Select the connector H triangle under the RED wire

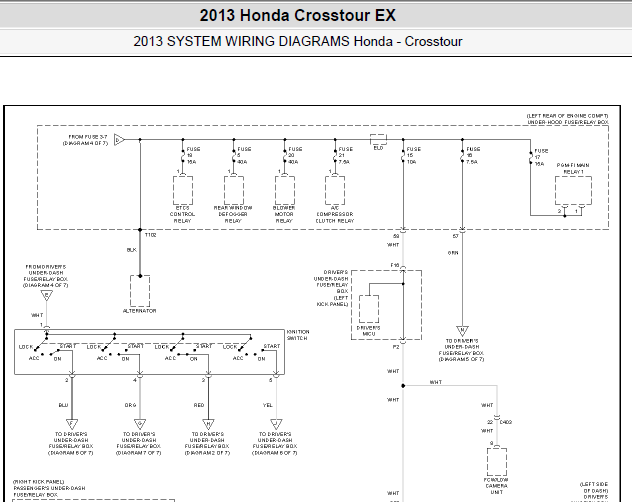click(x=208, y=424)
